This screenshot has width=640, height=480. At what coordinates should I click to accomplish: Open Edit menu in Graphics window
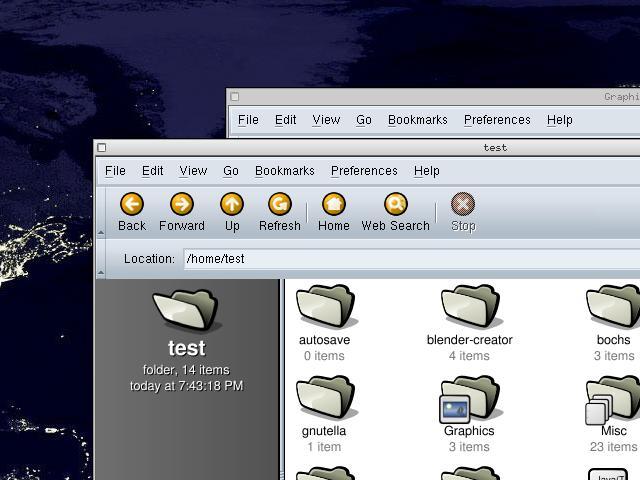point(286,120)
